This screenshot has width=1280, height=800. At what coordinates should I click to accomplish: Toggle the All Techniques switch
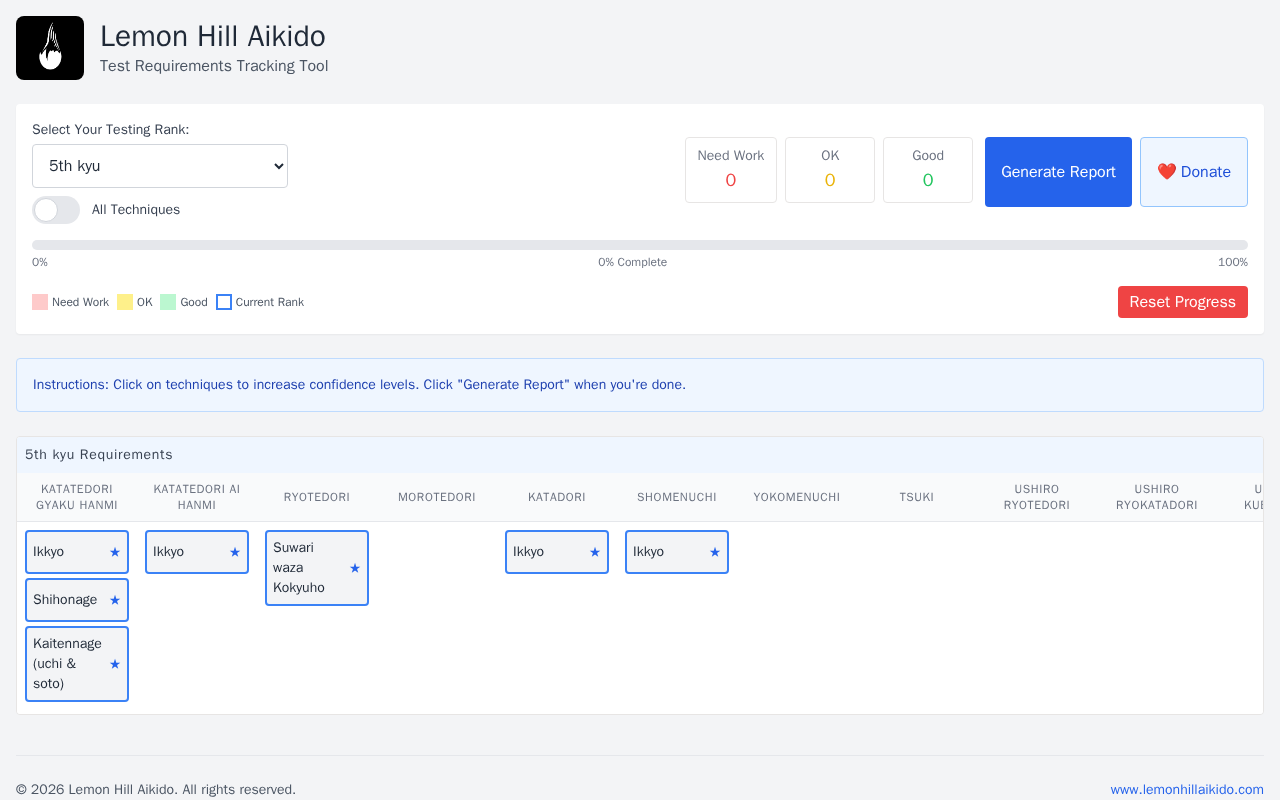56,210
